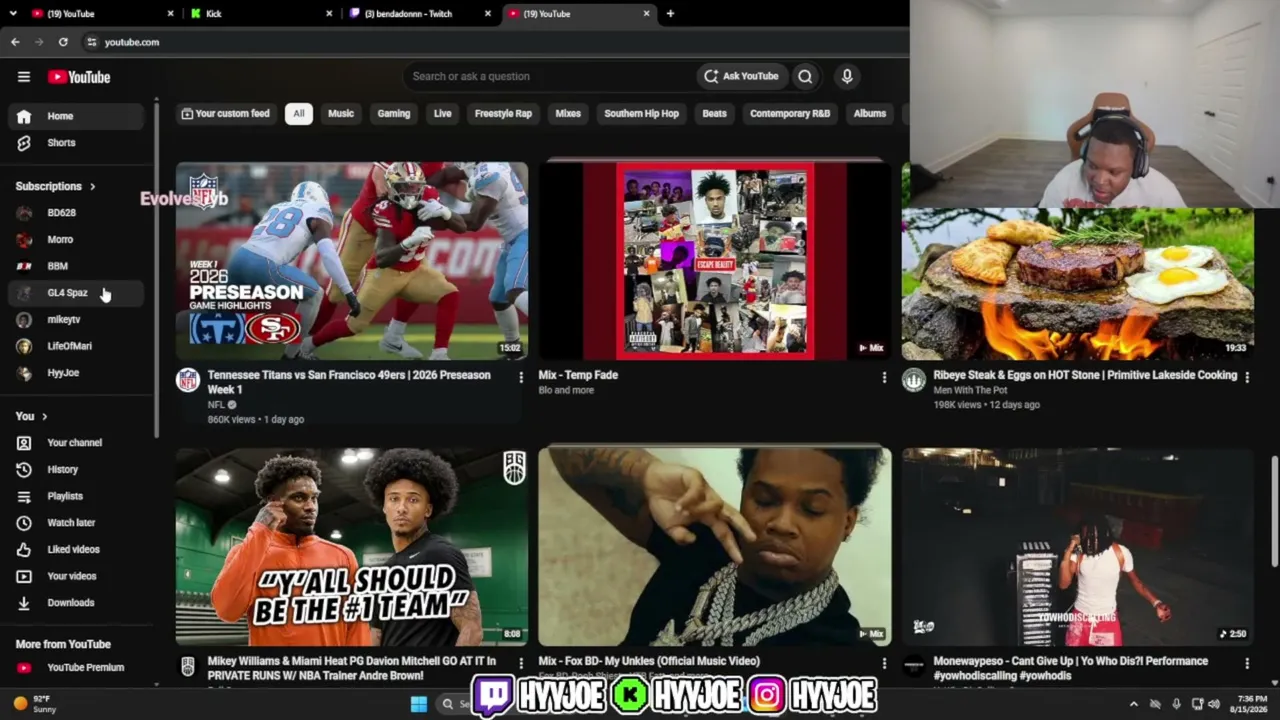The image size is (1280, 720).
Task: Open Your custom feed
Action: [x=225, y=114]
